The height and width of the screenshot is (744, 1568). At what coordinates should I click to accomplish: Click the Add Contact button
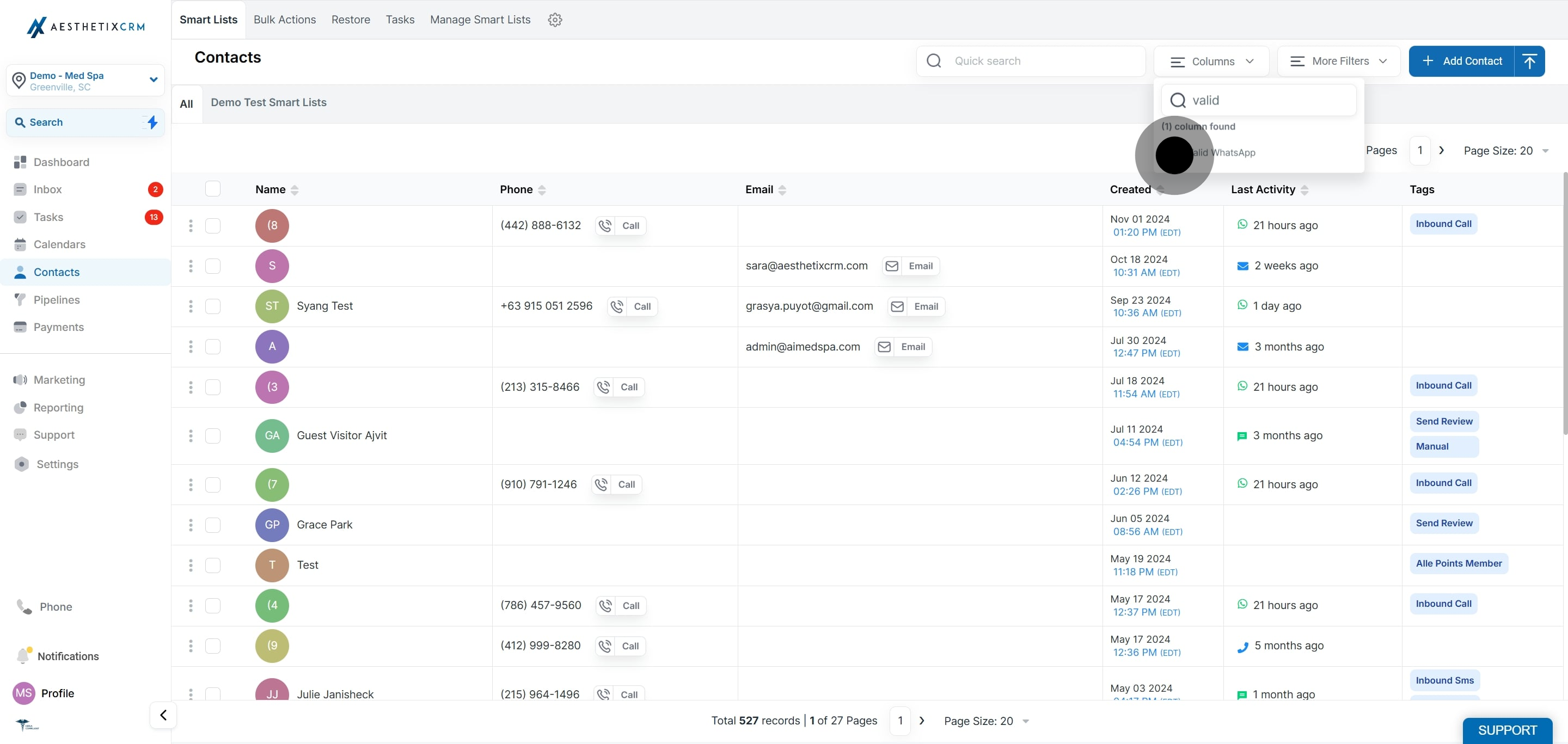[x=1461, y=61]
